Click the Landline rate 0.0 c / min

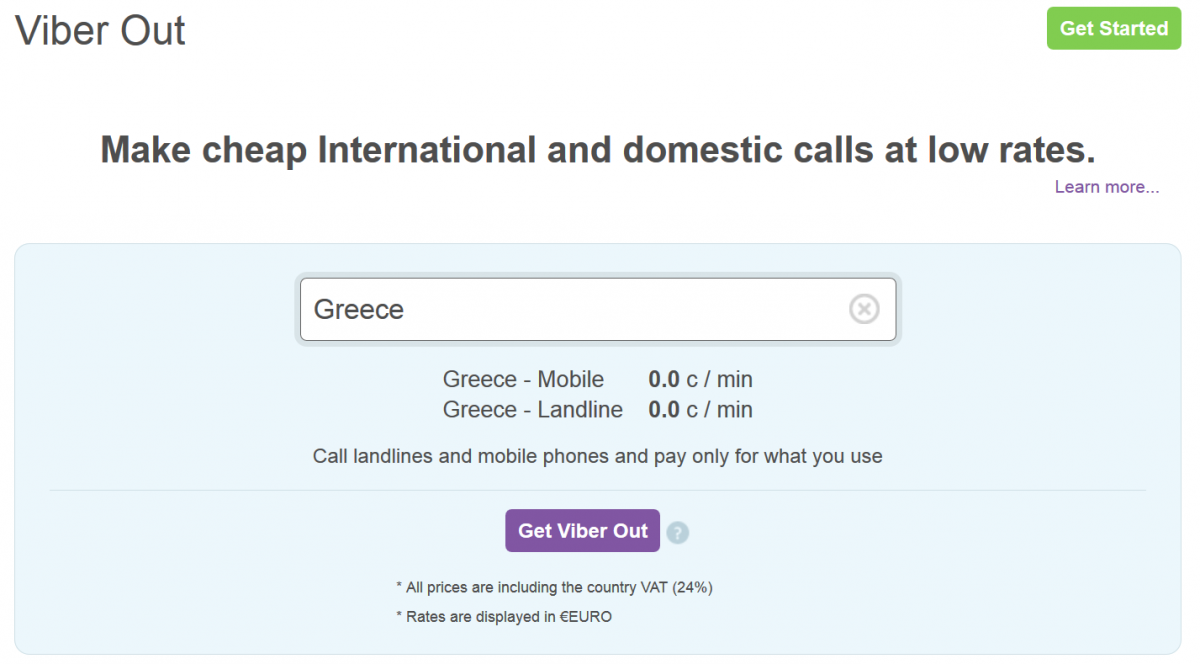pyautogui.click(x=700, y=409)
